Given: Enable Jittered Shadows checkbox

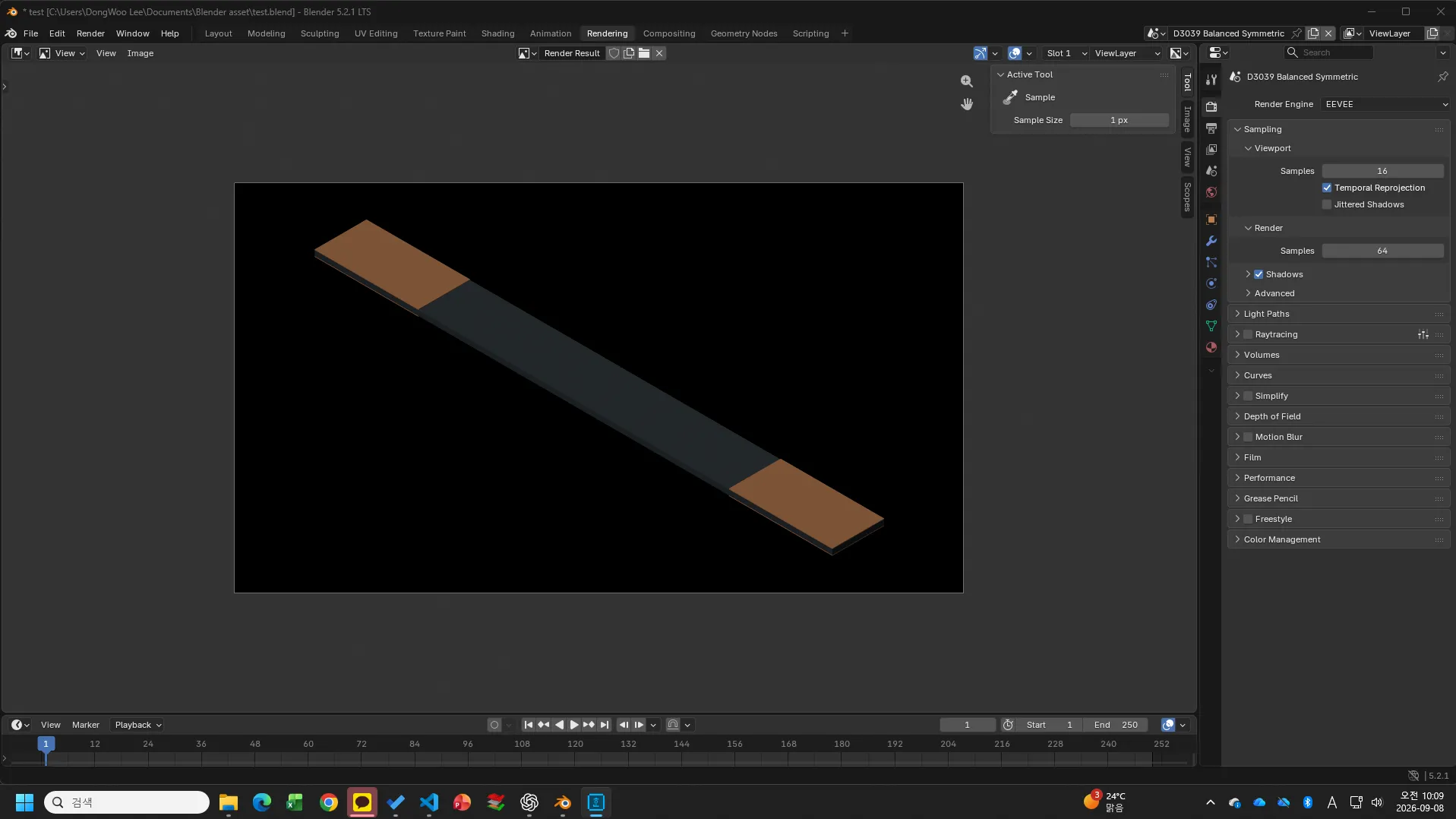Looking at the screenshot, I should tap(1327, 204).
